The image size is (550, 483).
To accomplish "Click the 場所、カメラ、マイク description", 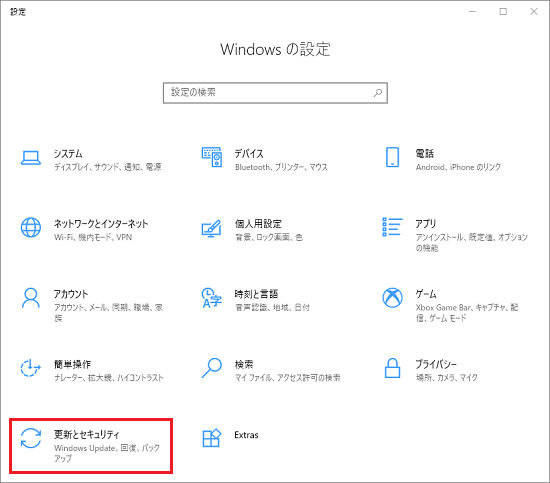I will coord(447,378).
